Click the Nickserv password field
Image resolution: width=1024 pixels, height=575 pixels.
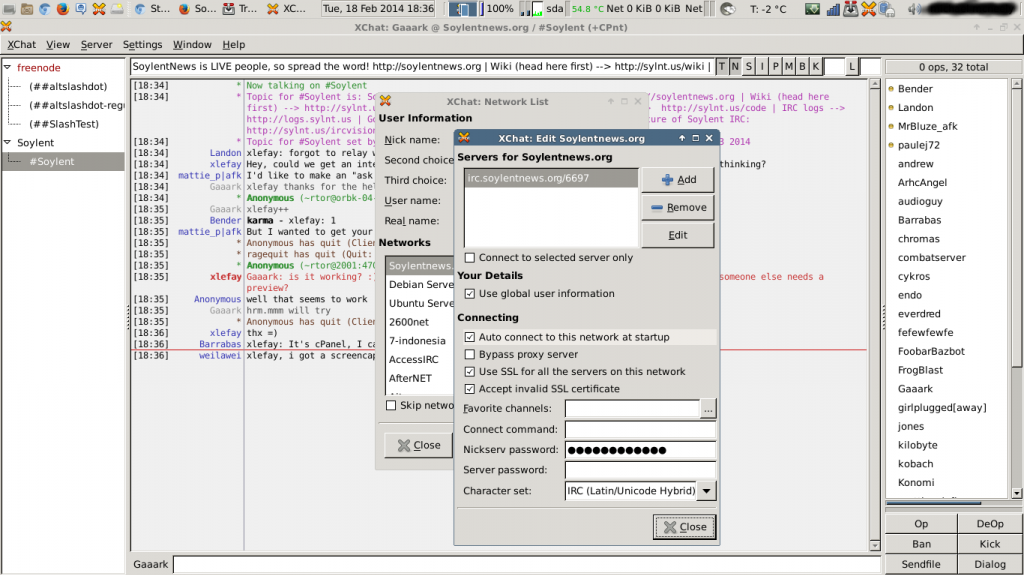point(640,450)
